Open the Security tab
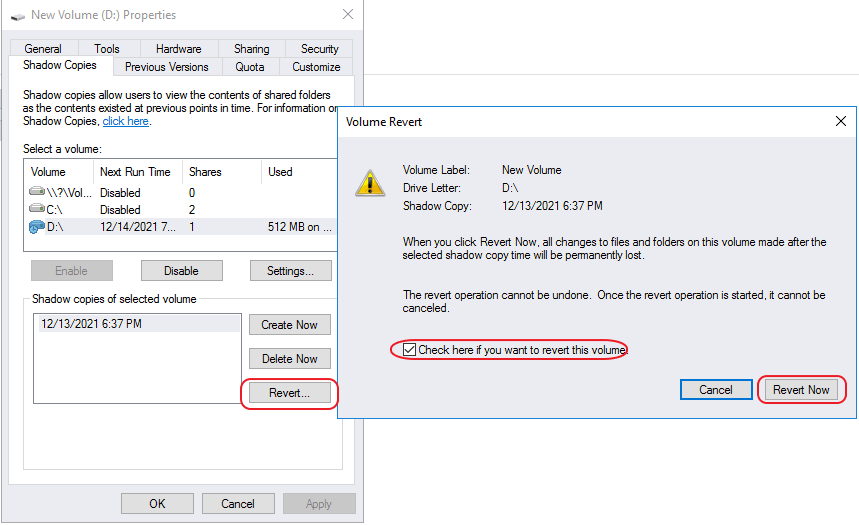 click(x=319, y=49)
